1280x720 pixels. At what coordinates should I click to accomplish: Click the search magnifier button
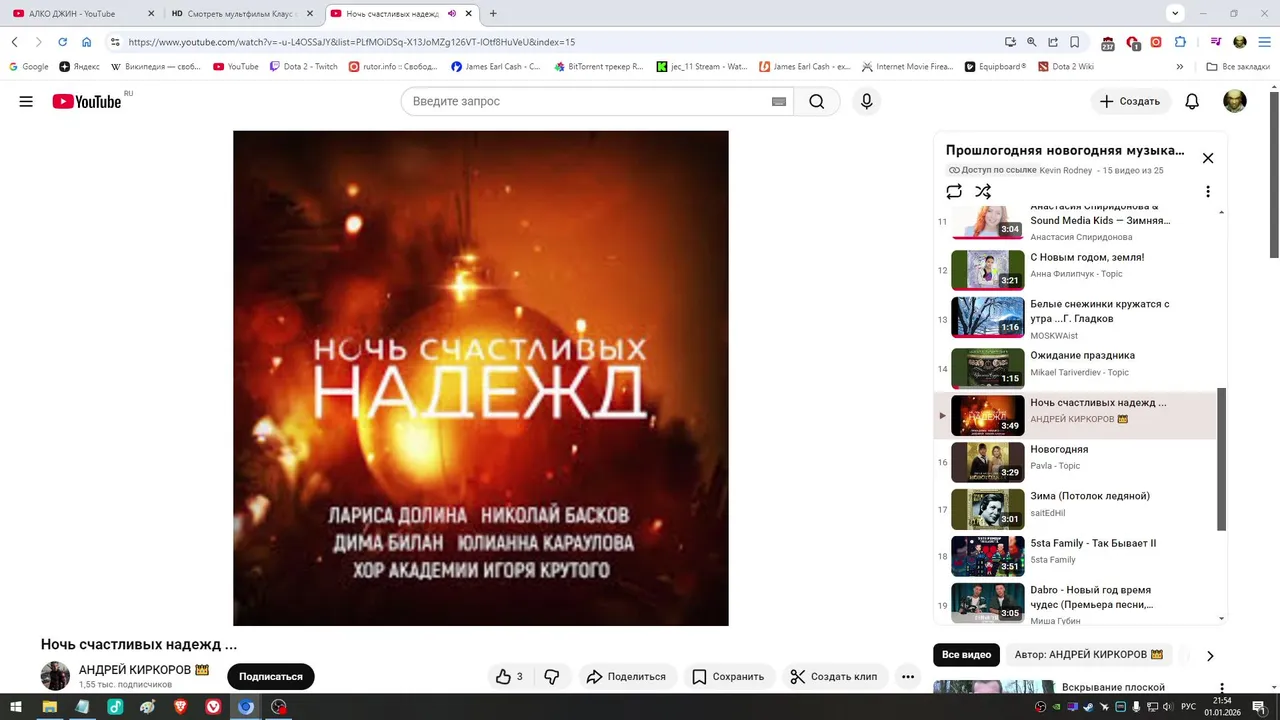(x=817, y=101)
